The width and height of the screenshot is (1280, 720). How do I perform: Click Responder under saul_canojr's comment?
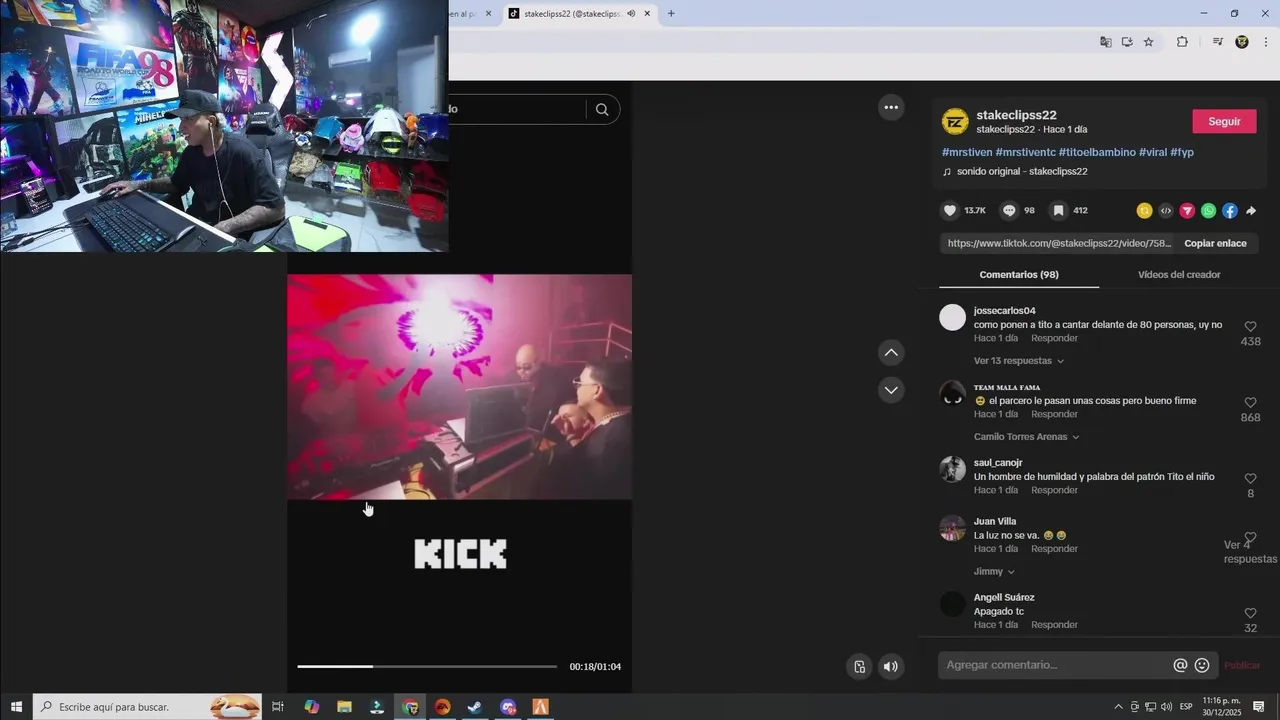click(x=1054, y=490)
